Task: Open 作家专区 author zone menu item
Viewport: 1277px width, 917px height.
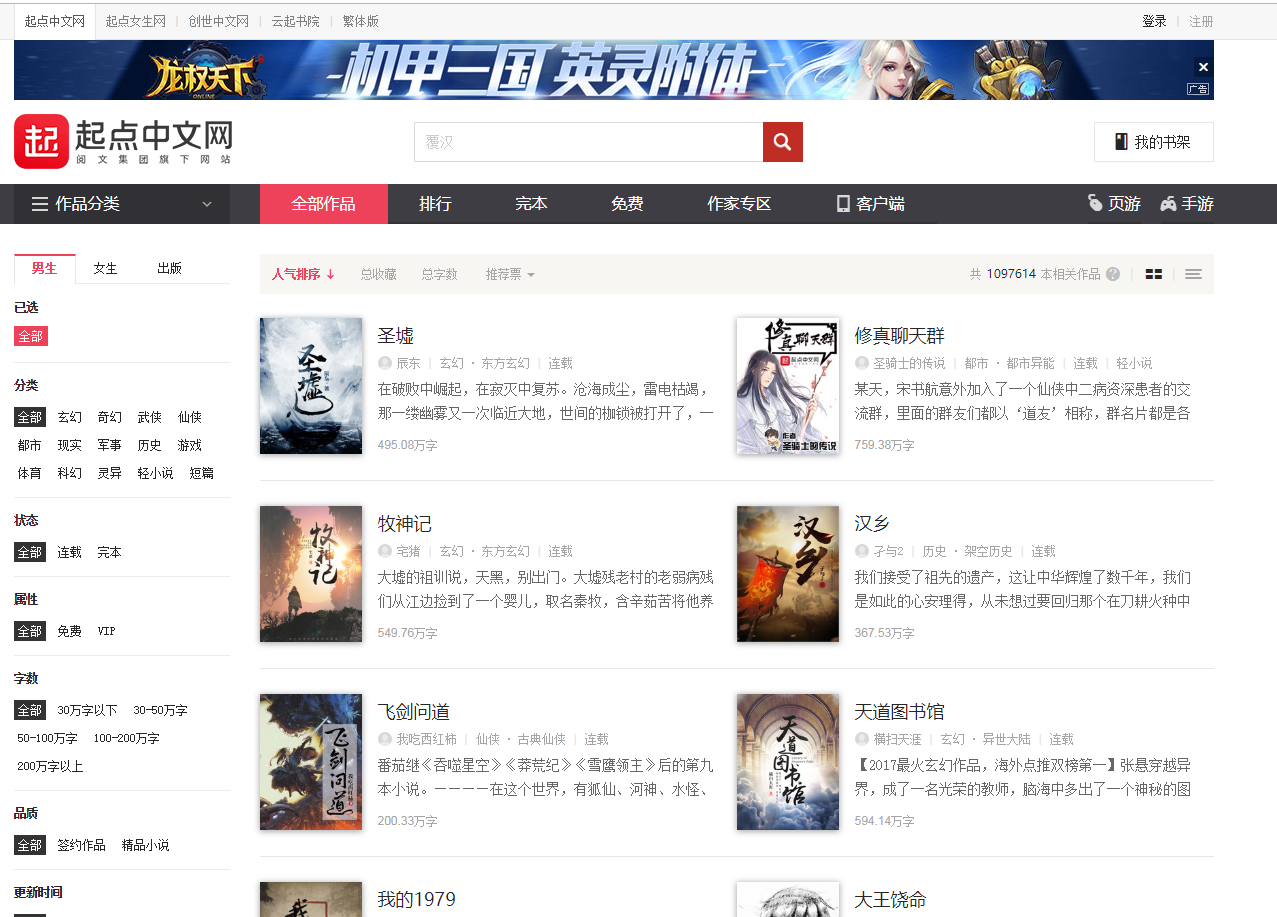Action: coord(739,204)
